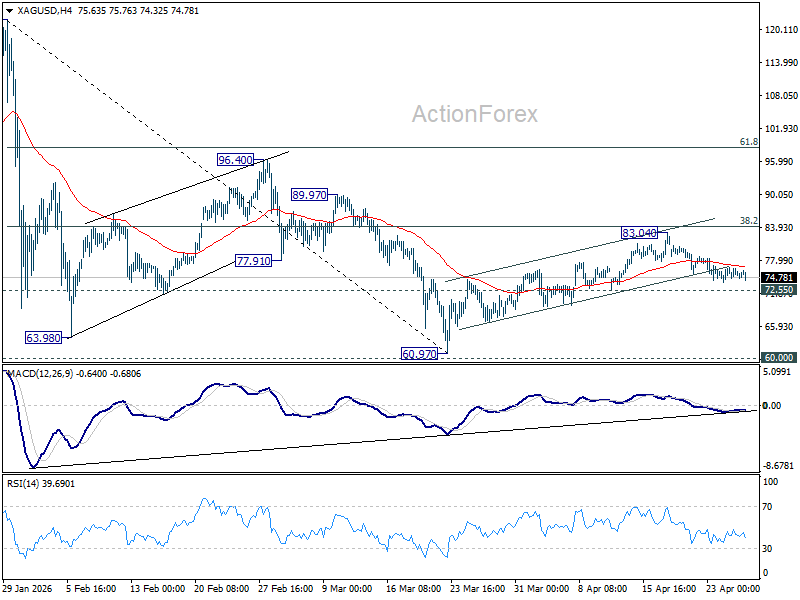Click the 60.000 level tag
800x600 pixels.
tap(779, 358)
